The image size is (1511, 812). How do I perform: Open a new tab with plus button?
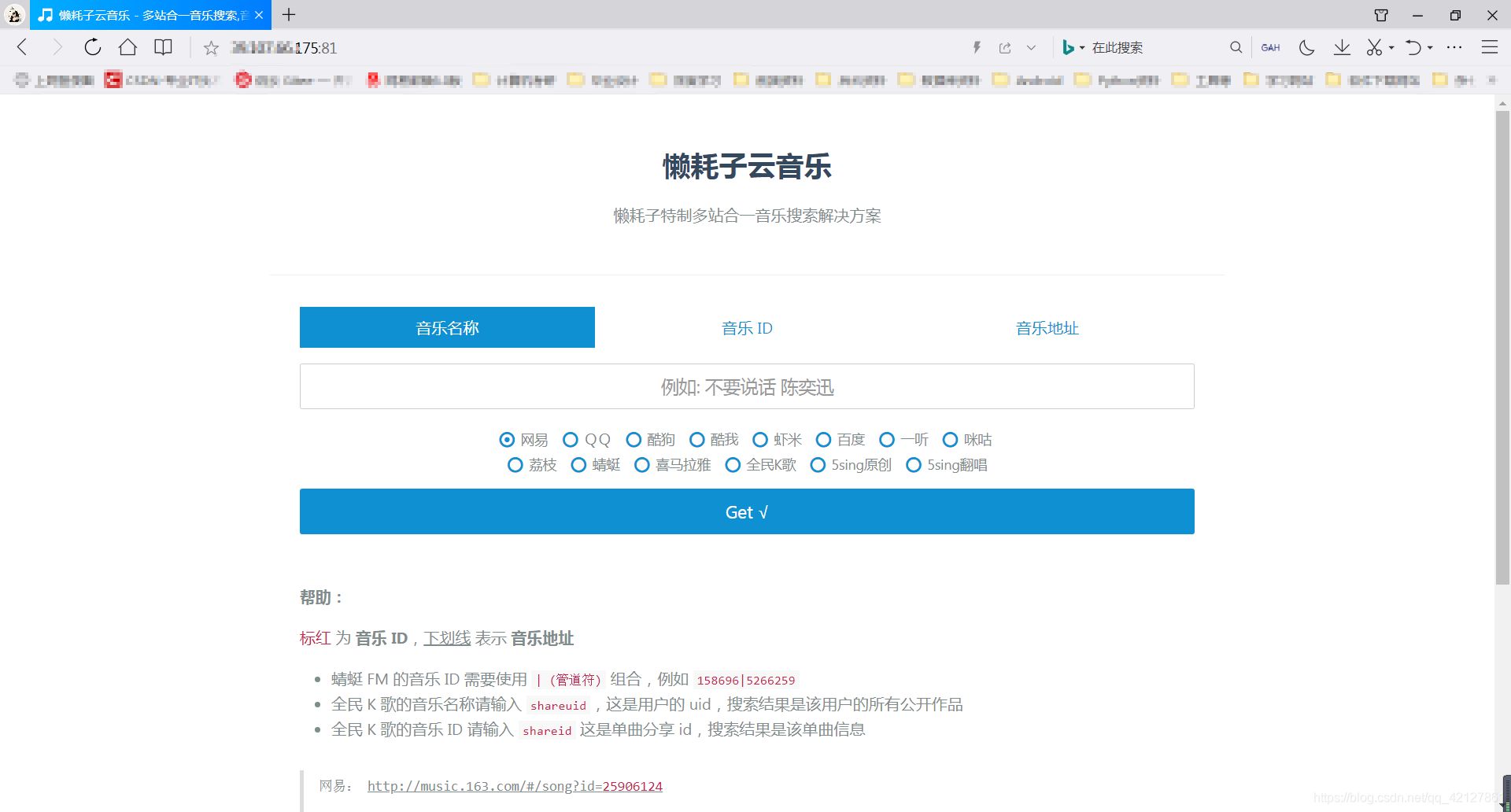[x=289, y=14]
